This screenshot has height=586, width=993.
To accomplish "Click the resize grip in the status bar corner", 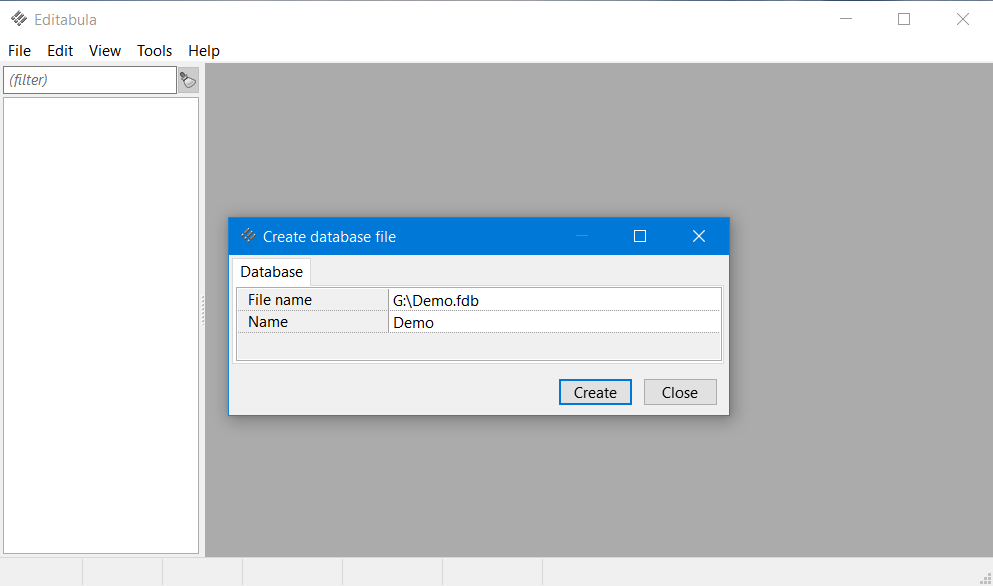I will tap(985, 578).
